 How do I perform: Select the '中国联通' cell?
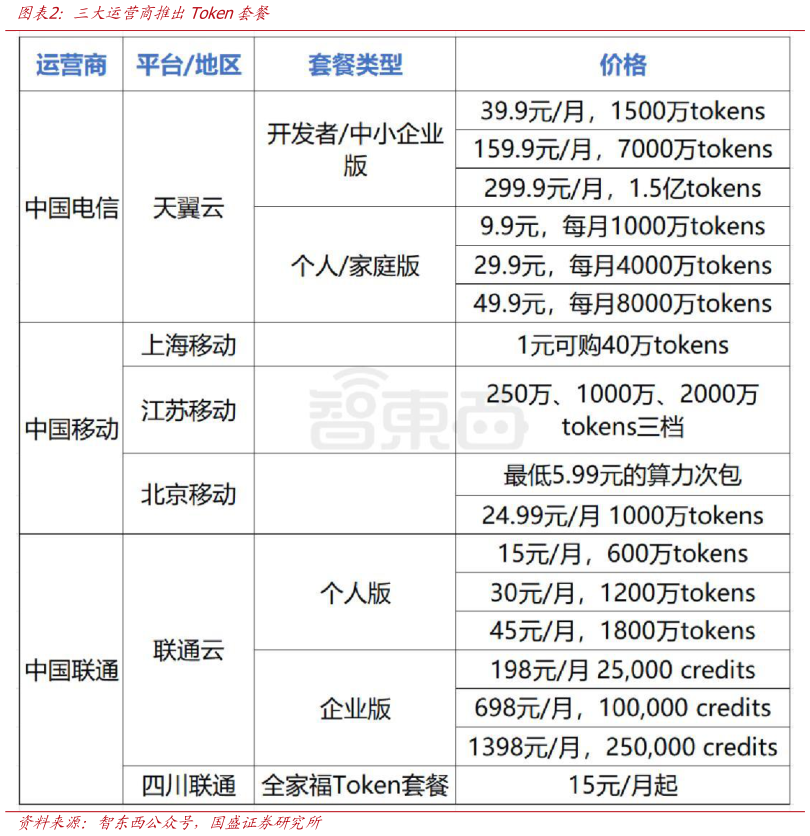(x=71, y=670)
